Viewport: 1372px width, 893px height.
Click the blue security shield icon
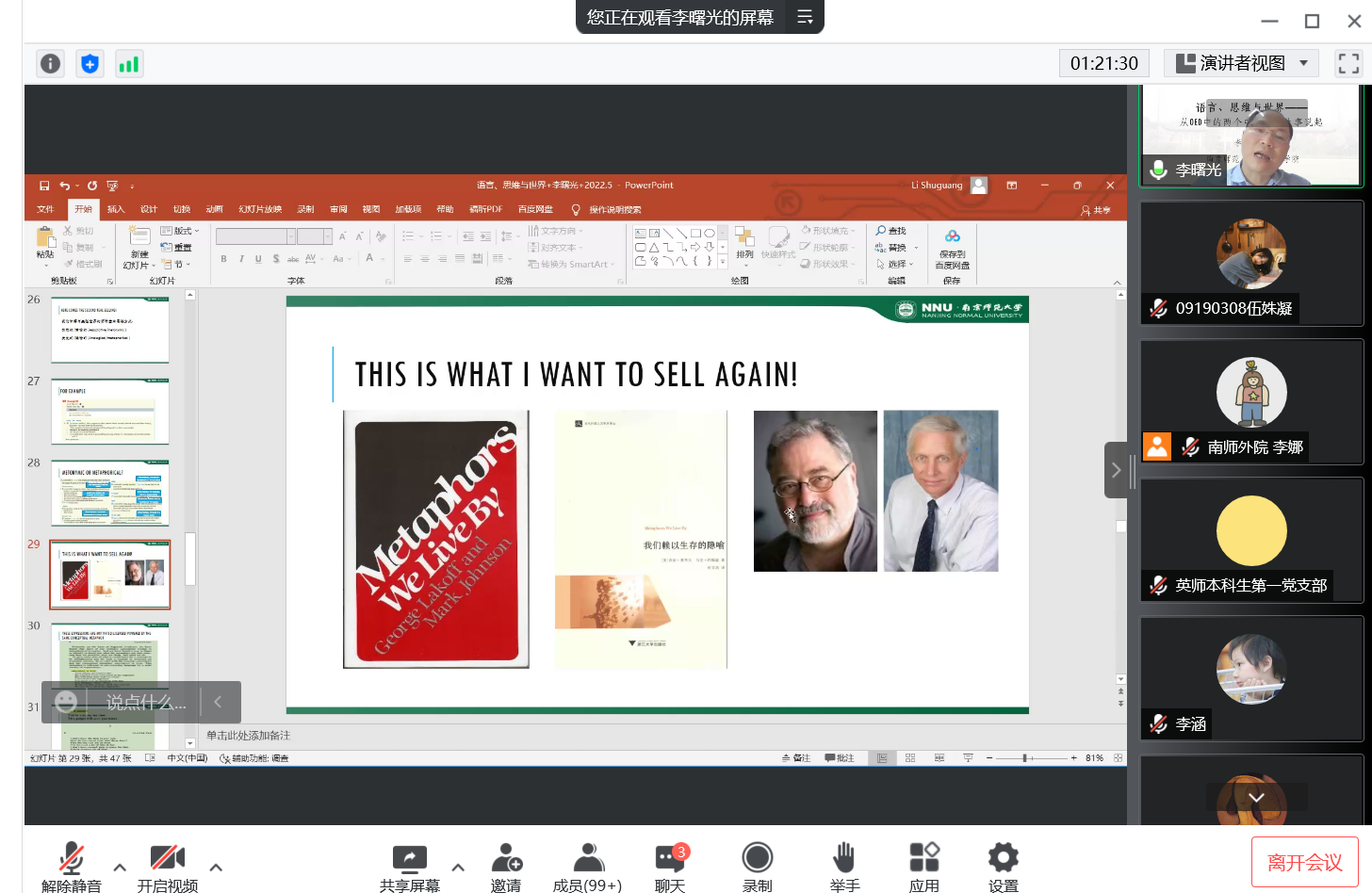coord(90,63)
